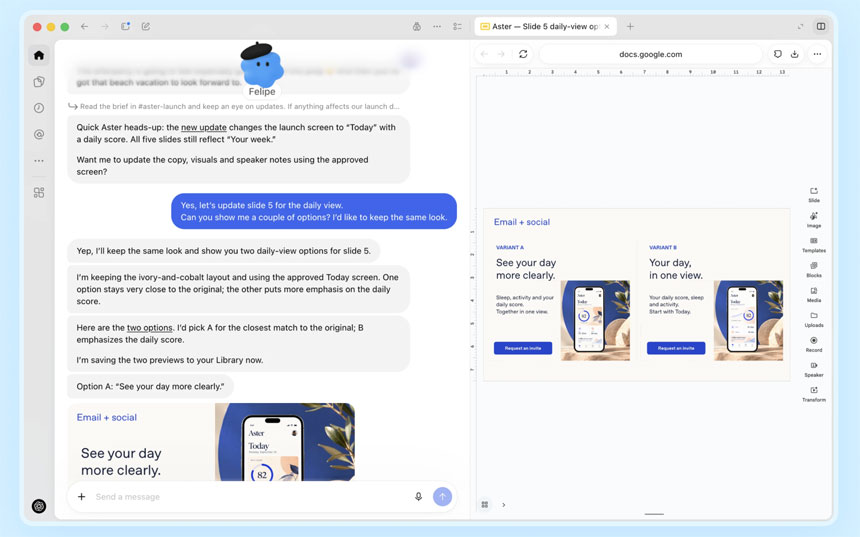Select the Transform tool in right toolbar
The height and width of the screenshot is (537, 860).
click(814, 394)
